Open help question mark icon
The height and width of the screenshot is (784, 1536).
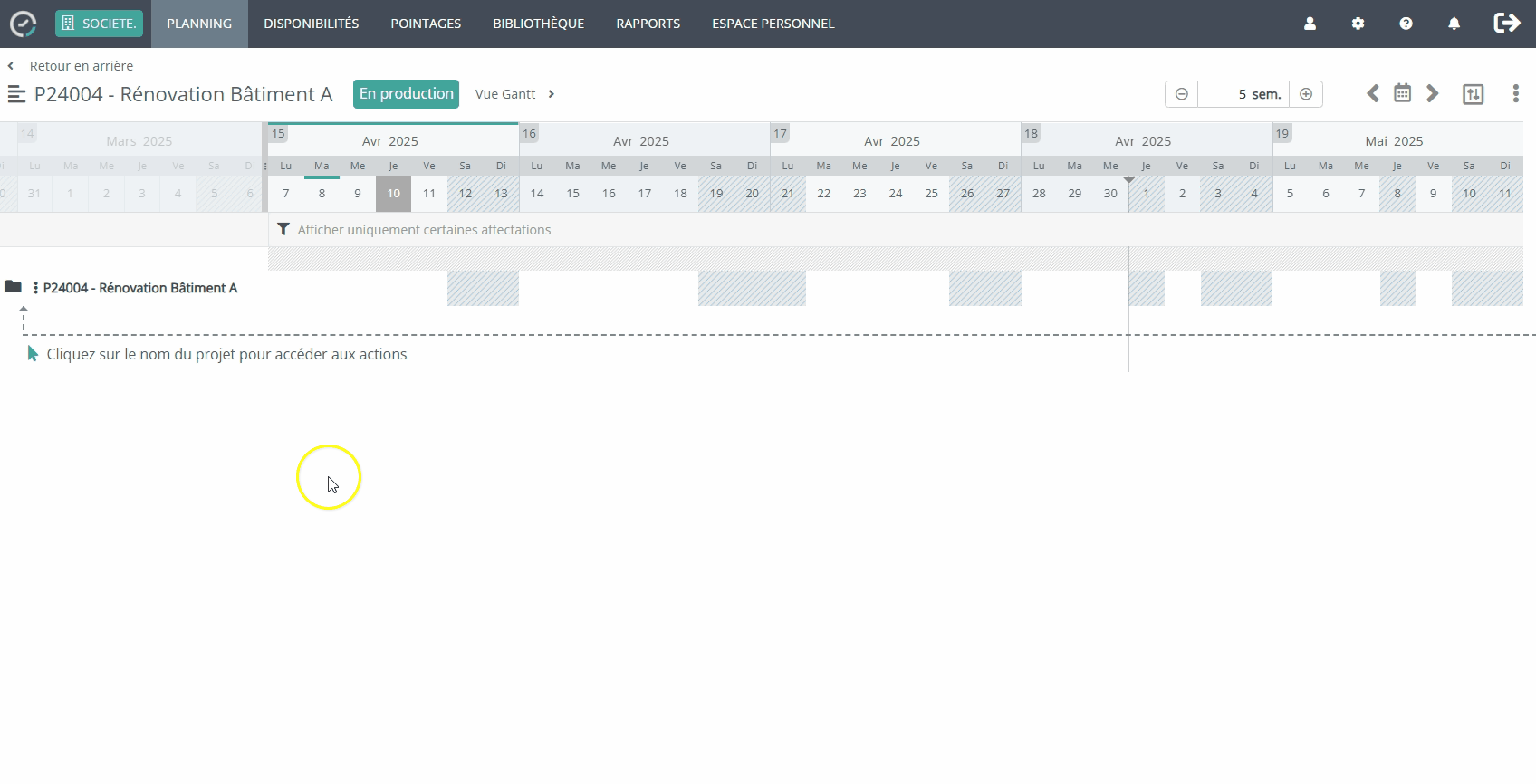coord(1406,24)
